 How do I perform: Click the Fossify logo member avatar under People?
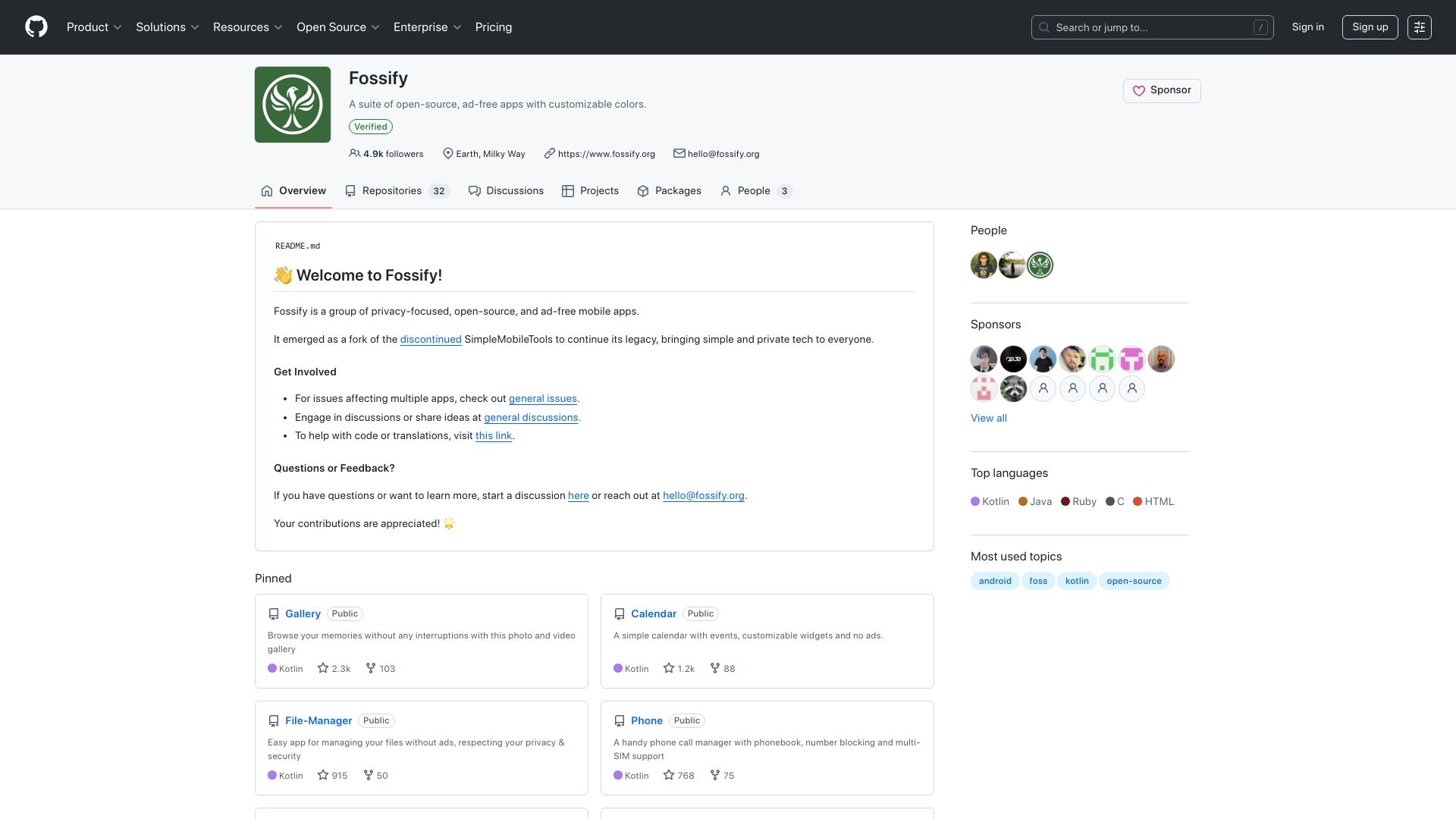tap(1040, 265)
